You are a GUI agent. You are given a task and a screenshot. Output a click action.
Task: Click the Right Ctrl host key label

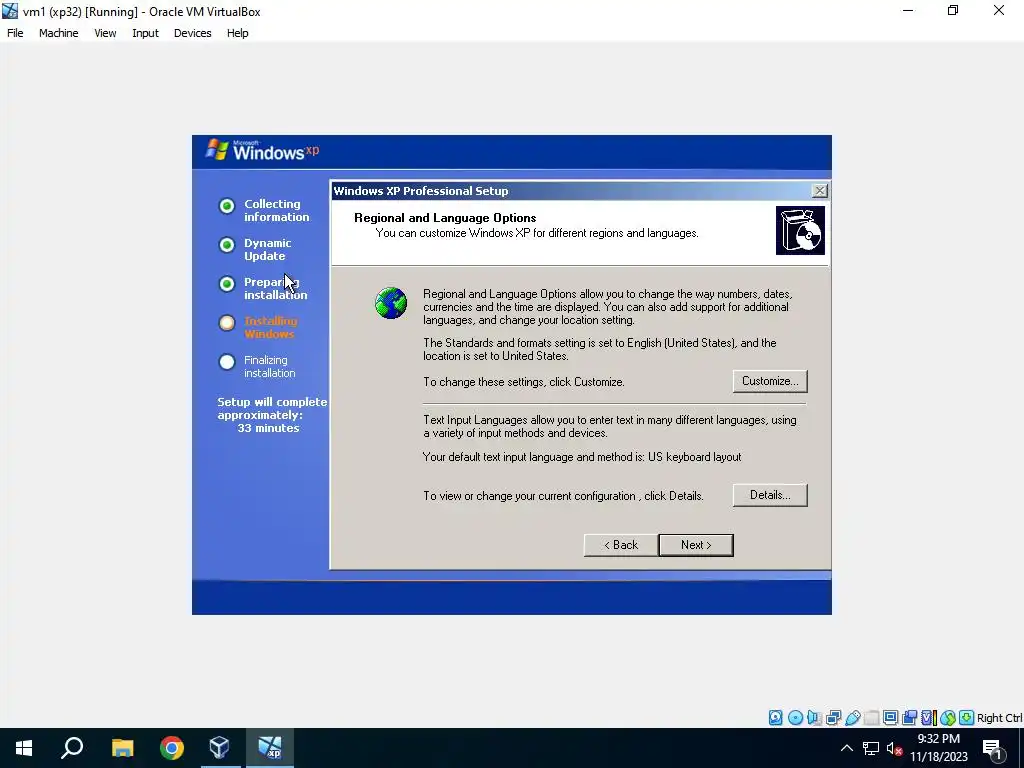click(999, 718)
